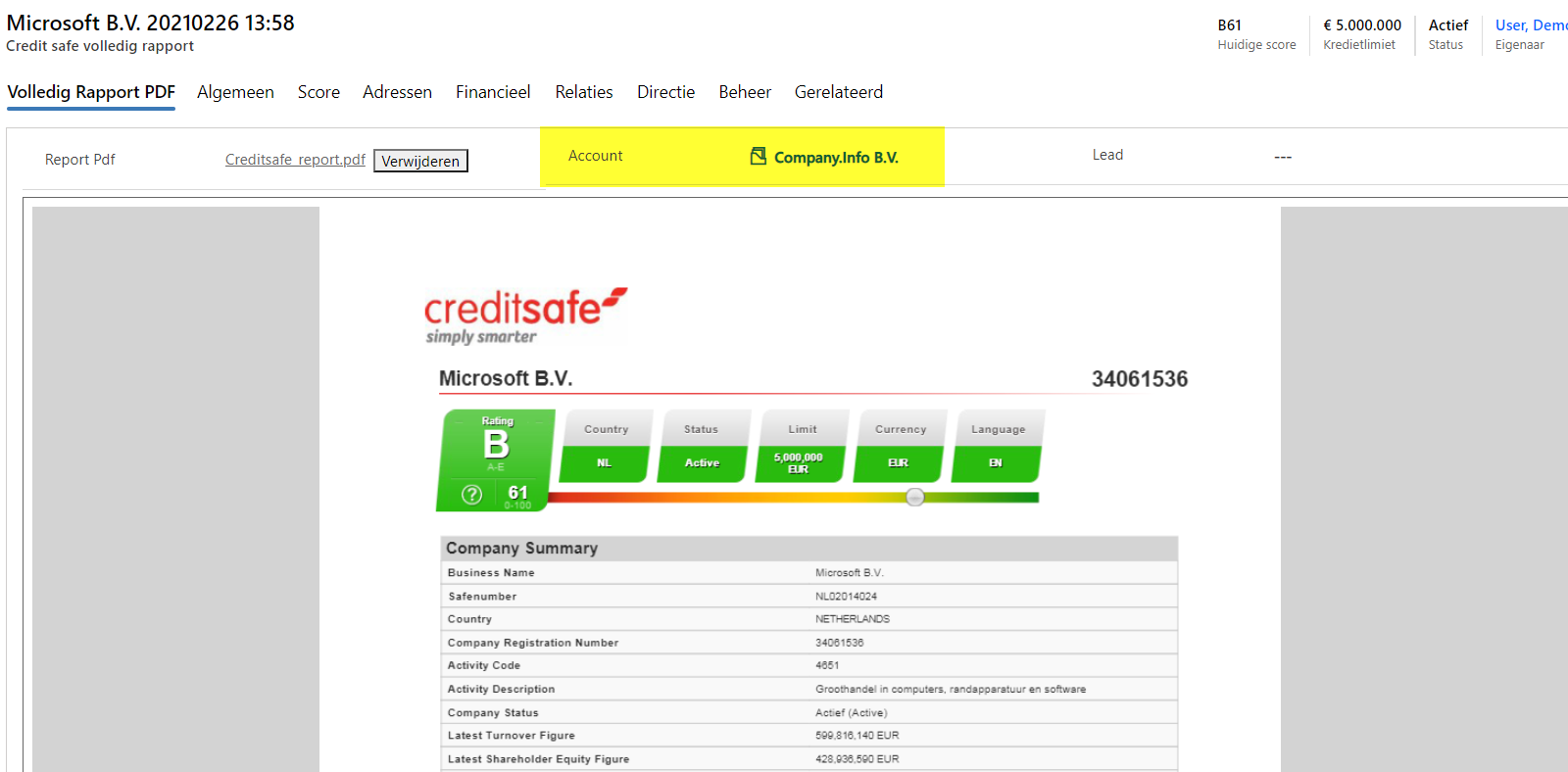Screen dimensions: 1568x772
Task: Click the green Rating B badge
Action: (497, 444)
